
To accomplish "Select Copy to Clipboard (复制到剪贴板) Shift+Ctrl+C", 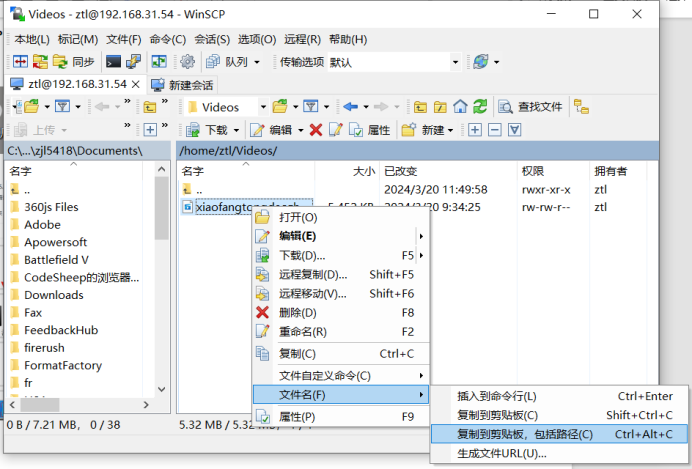I will [559, 415].
